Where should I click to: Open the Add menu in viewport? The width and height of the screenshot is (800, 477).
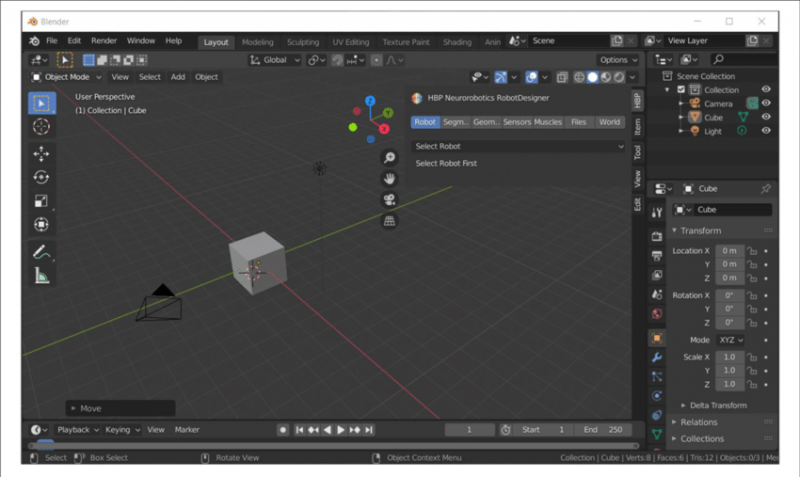[178, 77]
